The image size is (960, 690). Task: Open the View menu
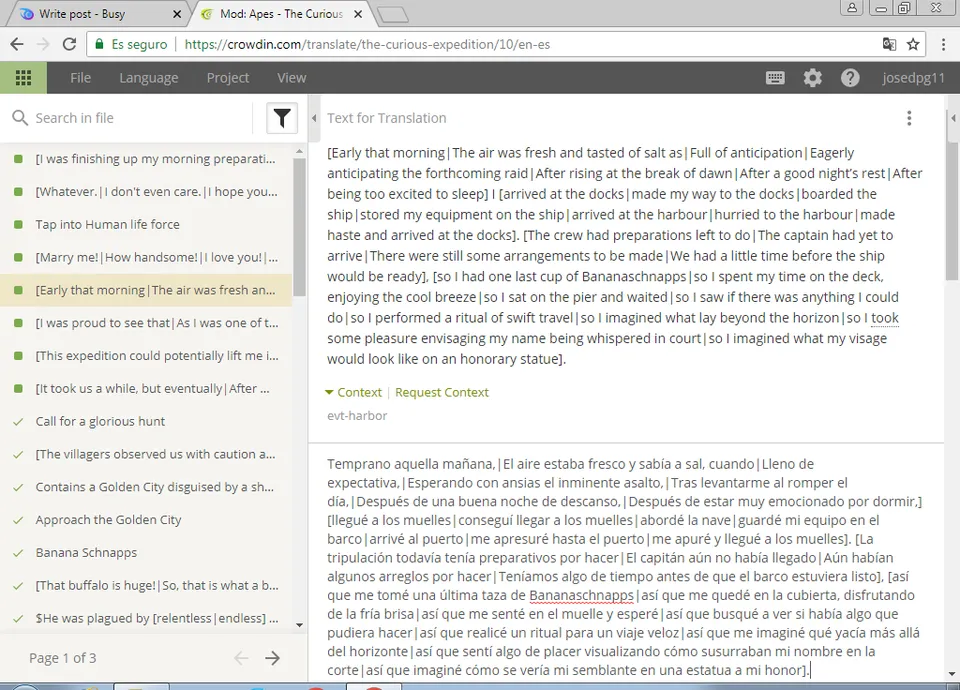pos(291,78)
